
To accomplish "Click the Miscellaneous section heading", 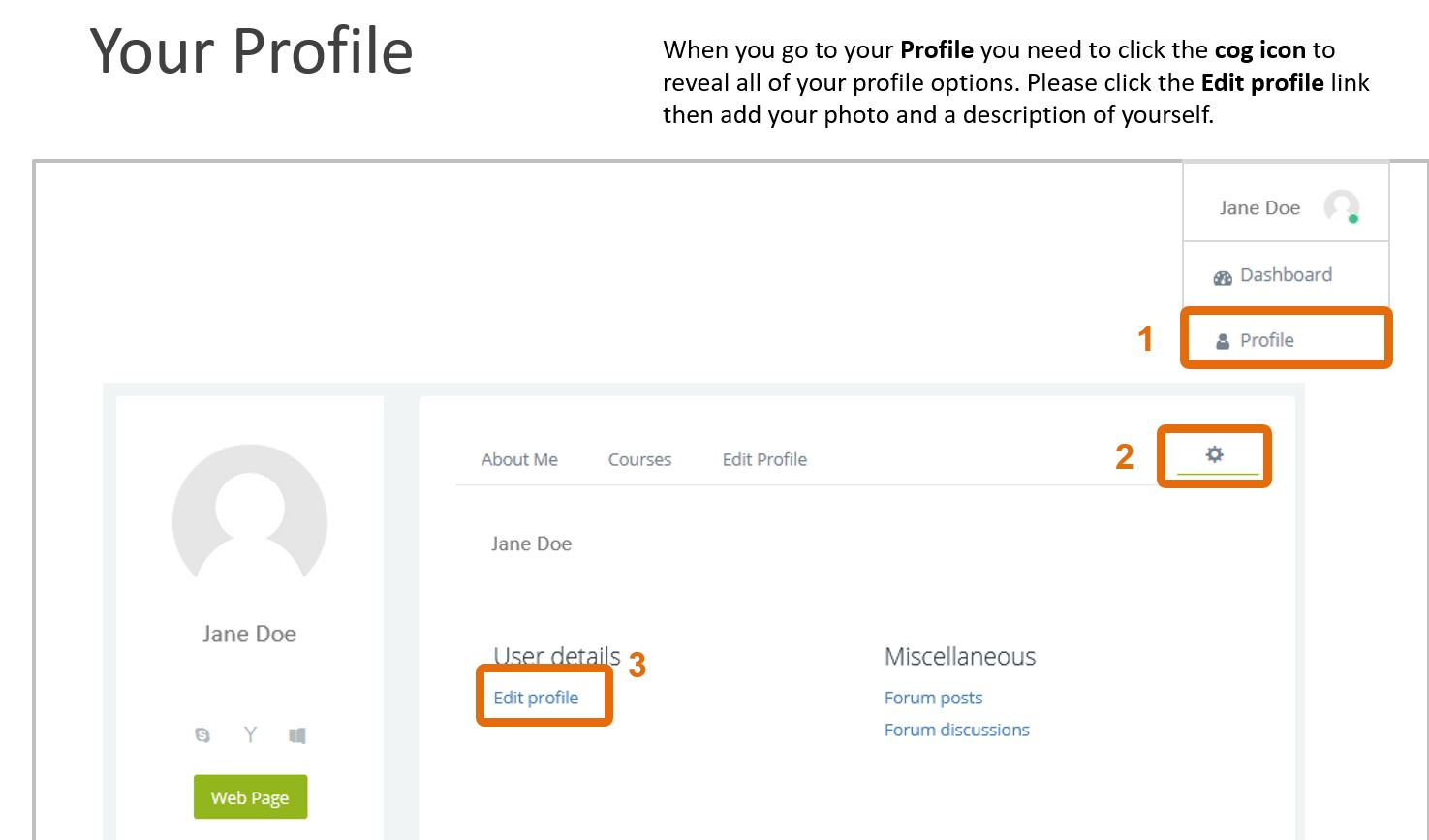I will pos(959,657).
